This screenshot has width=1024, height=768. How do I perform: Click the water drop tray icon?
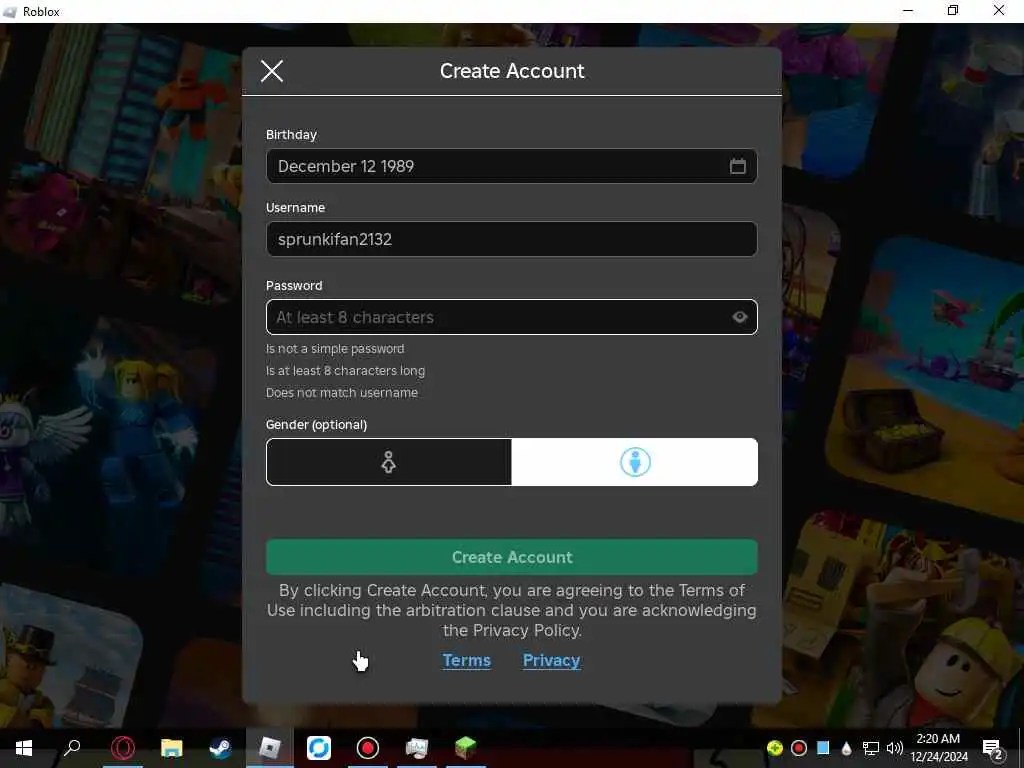pyautogui.click(x=846, y=748)
